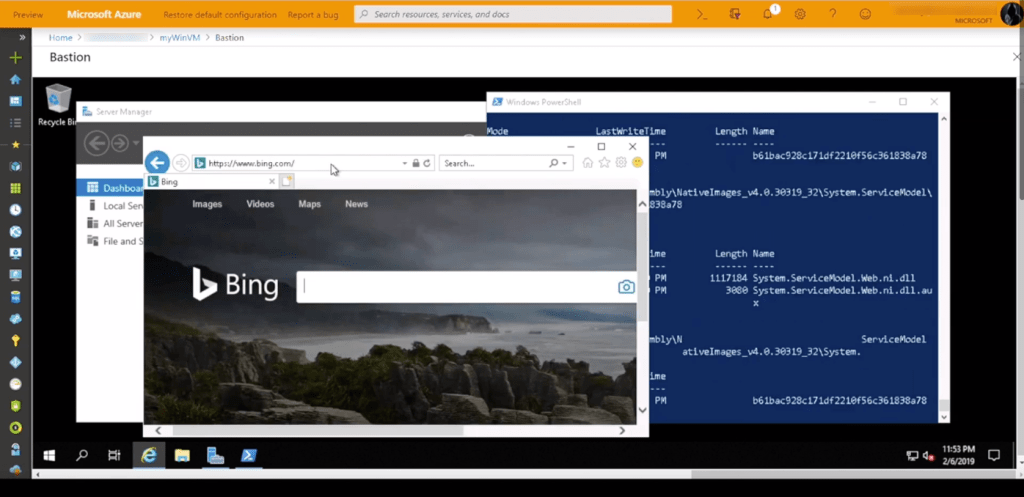Image resolution: width=1024 pixels, height=497 pixels.
Task: Open the SQL databases icon in Azure sidebar
Action: point(16,297)
